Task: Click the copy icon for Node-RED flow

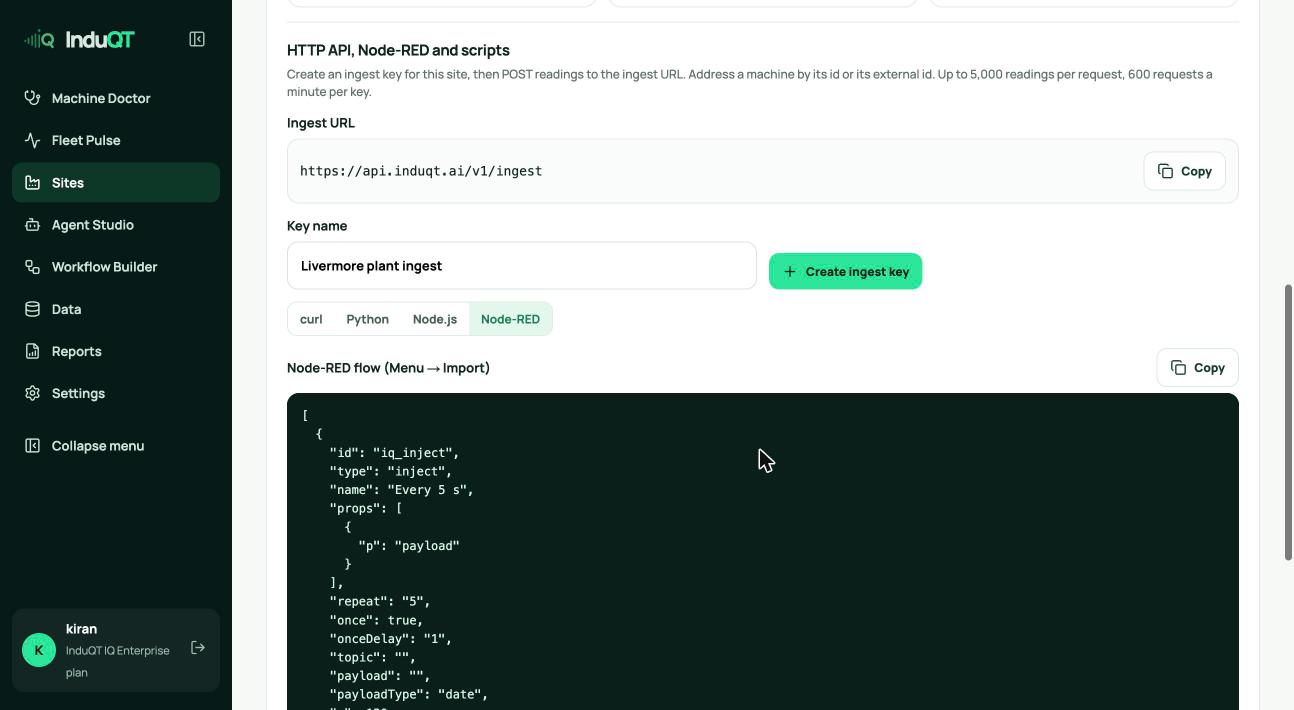Action: (x=1178, y=368)
